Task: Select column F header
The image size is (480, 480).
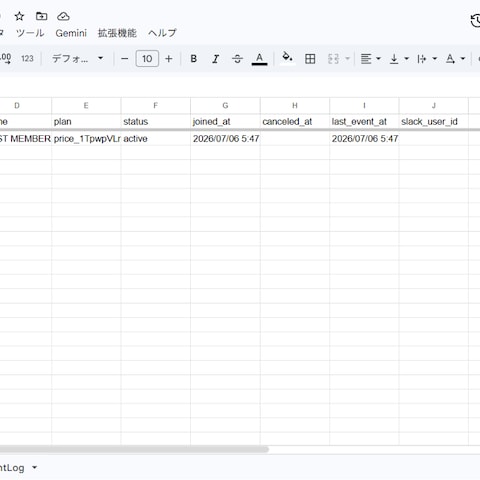Action: pyautogui.click(x=156, y=106)
